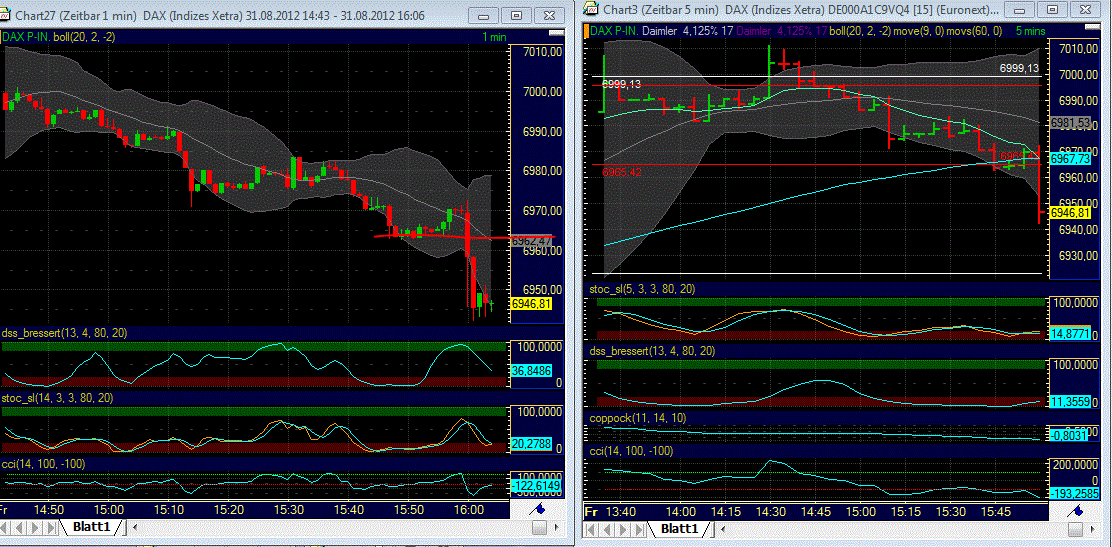Click red 6965,42 line label

tap(622, 172)
